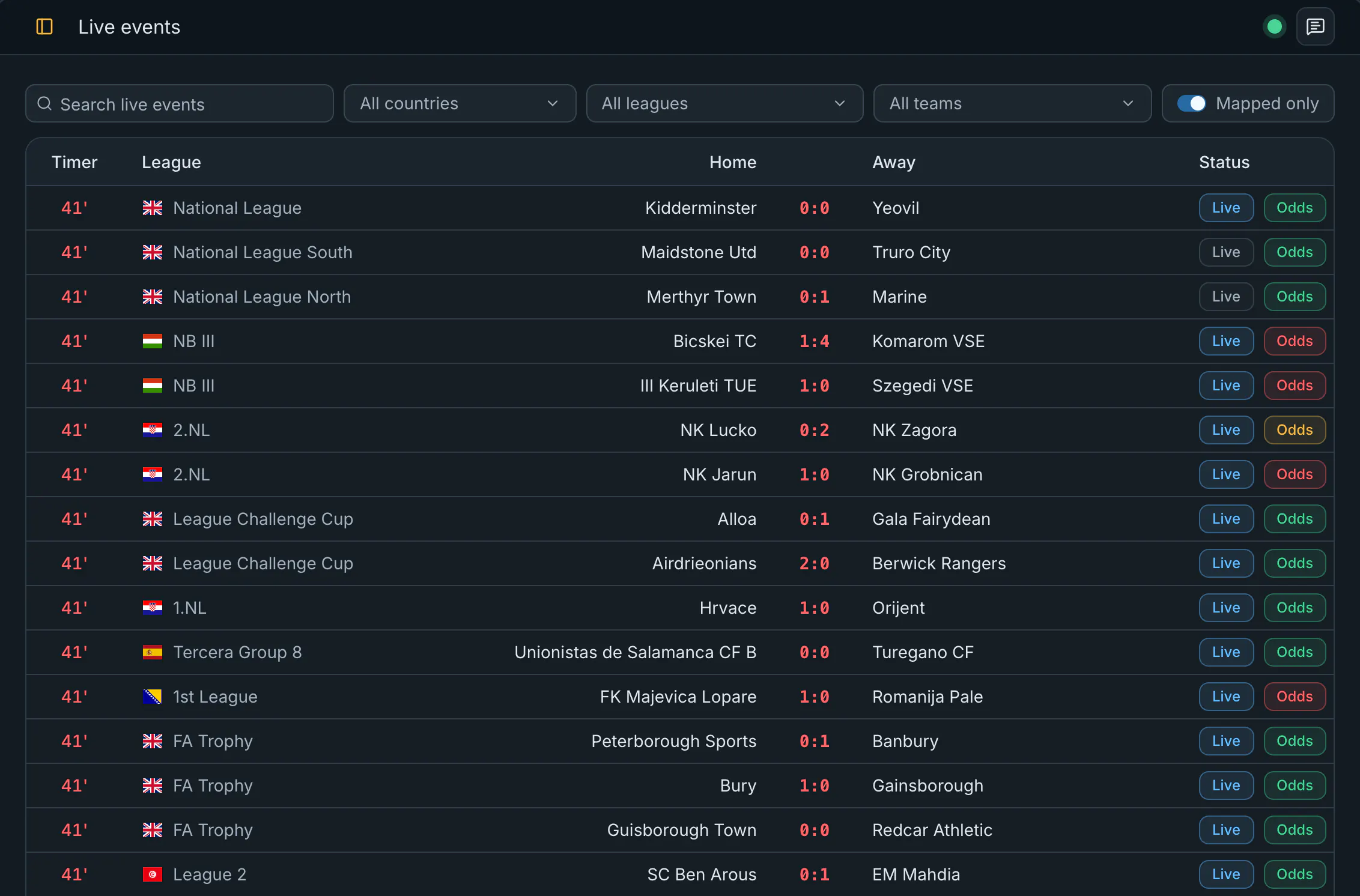Click the Status column header
Screen dimensions: 1360x896
[1224, 162]
